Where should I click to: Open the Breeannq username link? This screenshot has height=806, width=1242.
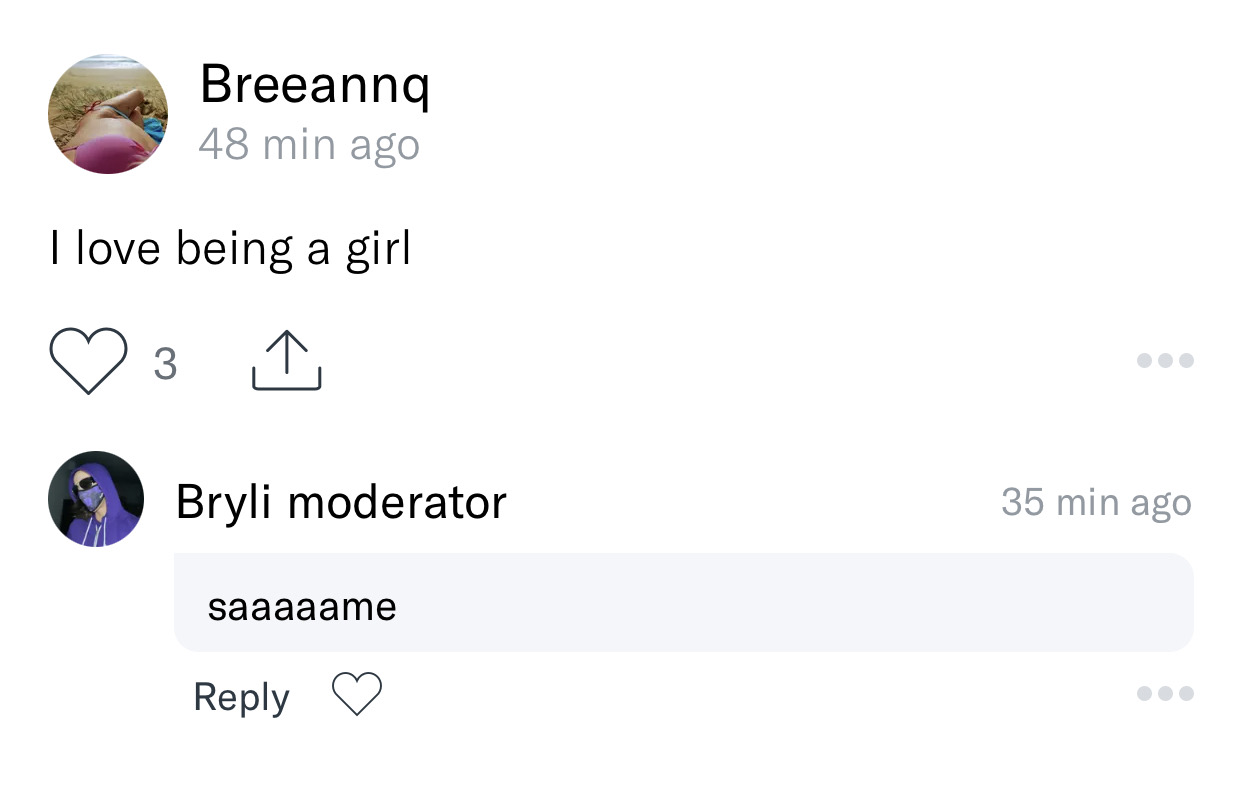point(315,84)
